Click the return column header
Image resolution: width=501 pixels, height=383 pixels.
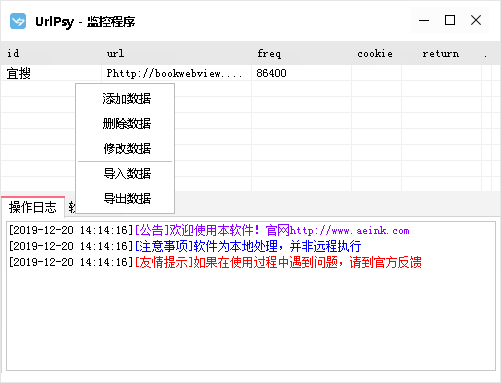point(442,53)
